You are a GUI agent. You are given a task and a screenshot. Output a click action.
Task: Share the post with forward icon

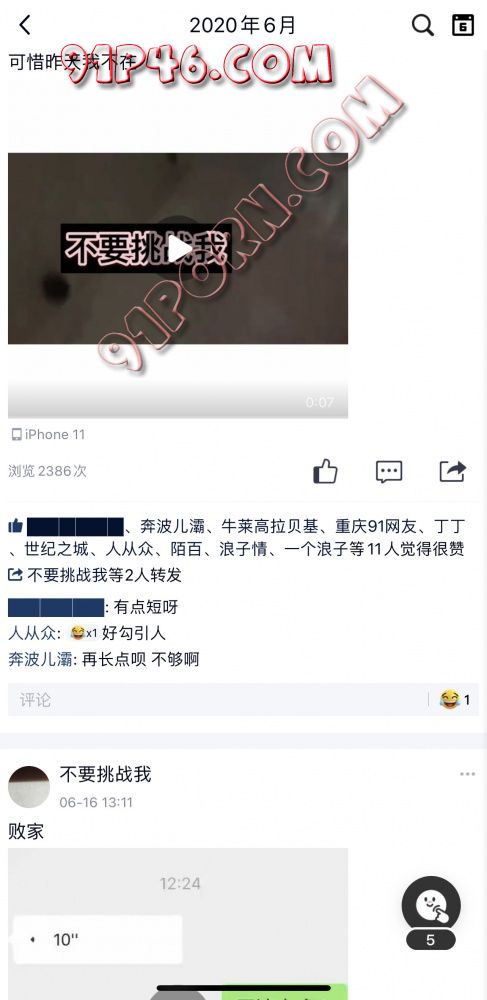(453, 472)
